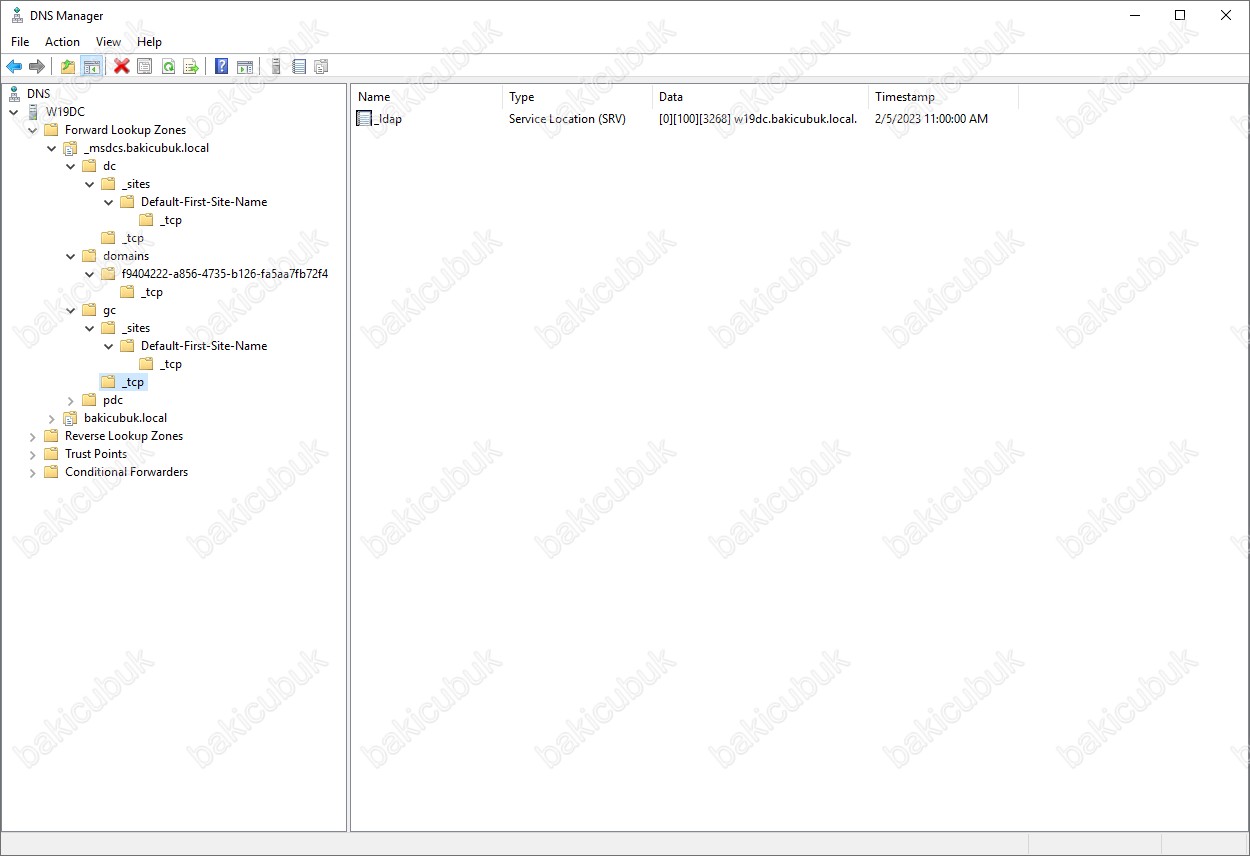
Task: Click the _ldap record icon
Action: (x=364, y=119)
